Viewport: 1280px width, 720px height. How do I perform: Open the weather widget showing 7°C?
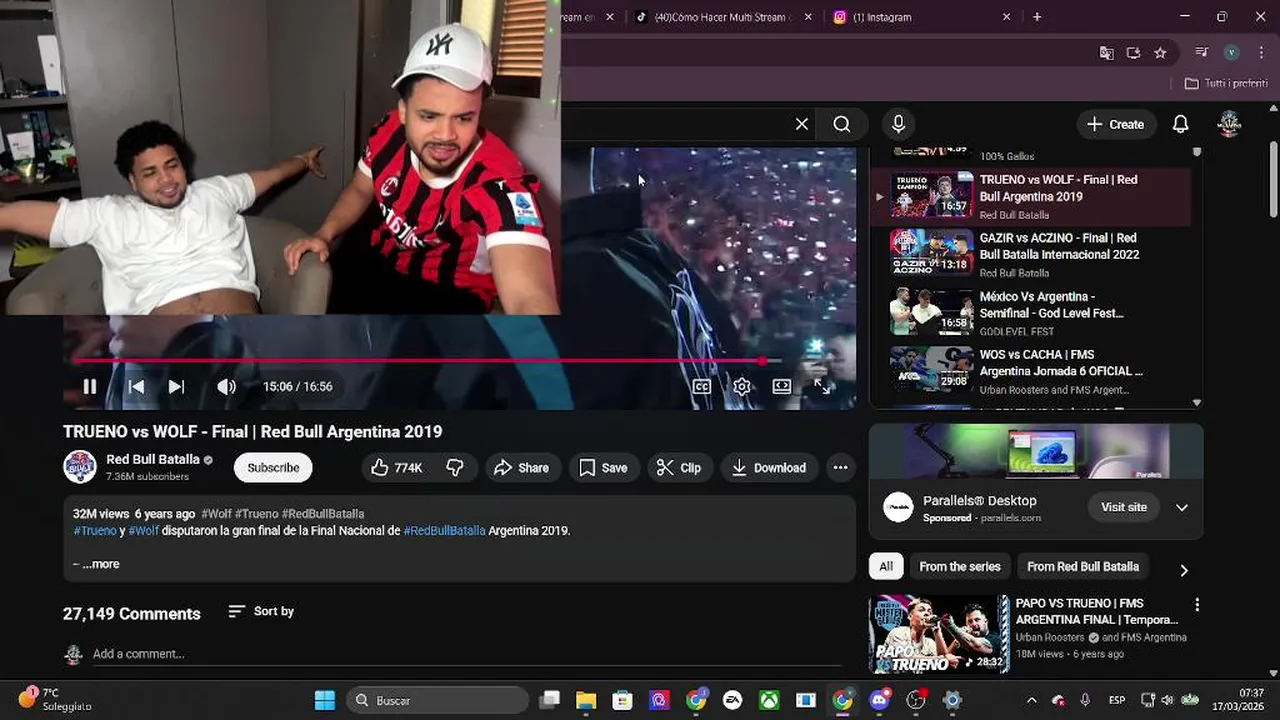(55, 699)
